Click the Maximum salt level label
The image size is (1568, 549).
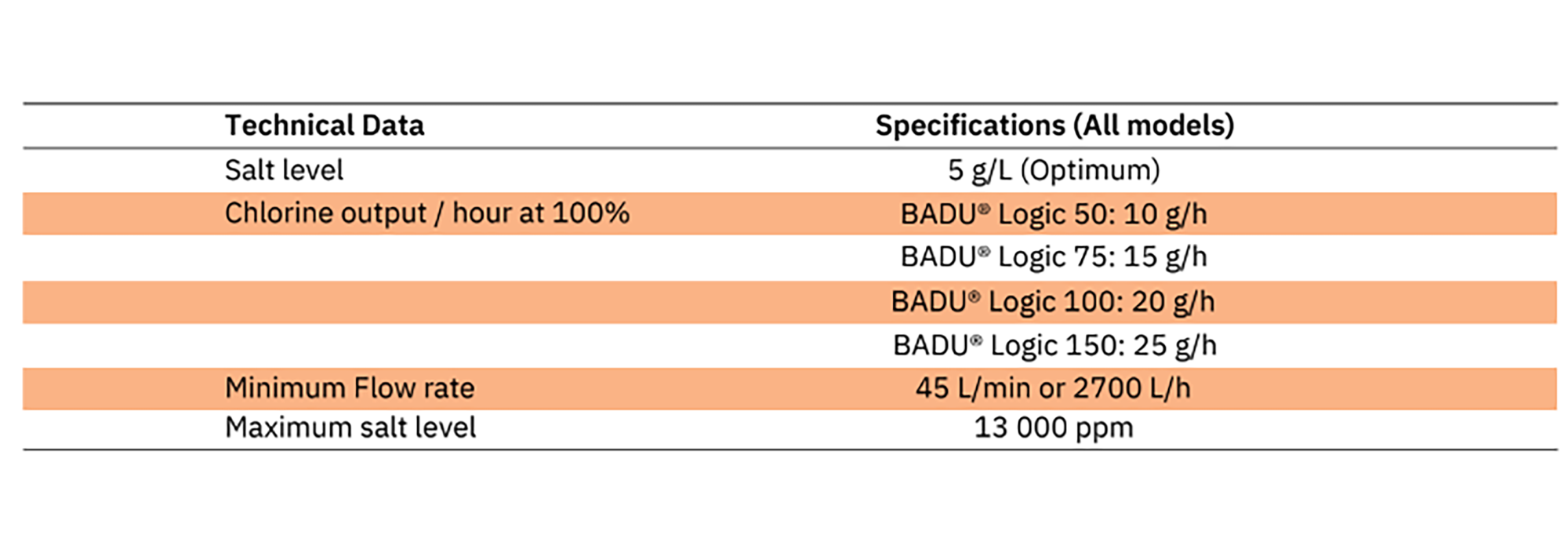[350, 428]
